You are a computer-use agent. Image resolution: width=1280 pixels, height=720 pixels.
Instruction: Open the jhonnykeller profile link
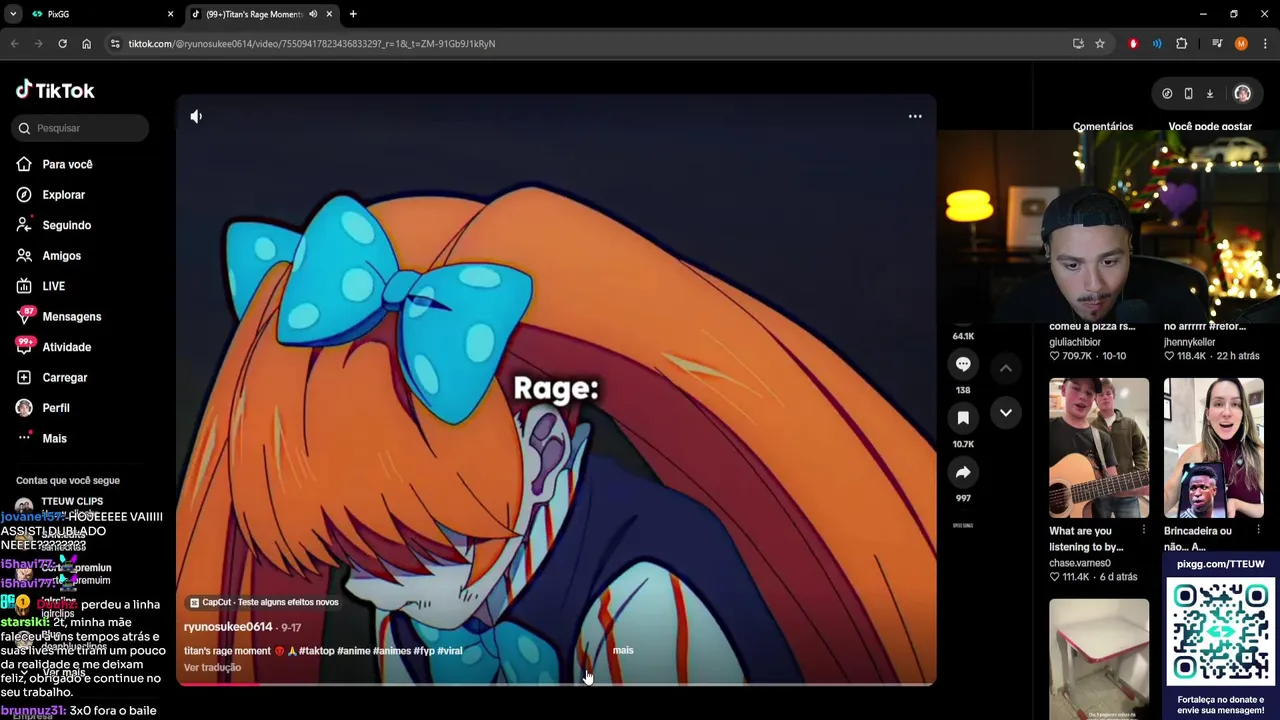(x=1189, y=342)
